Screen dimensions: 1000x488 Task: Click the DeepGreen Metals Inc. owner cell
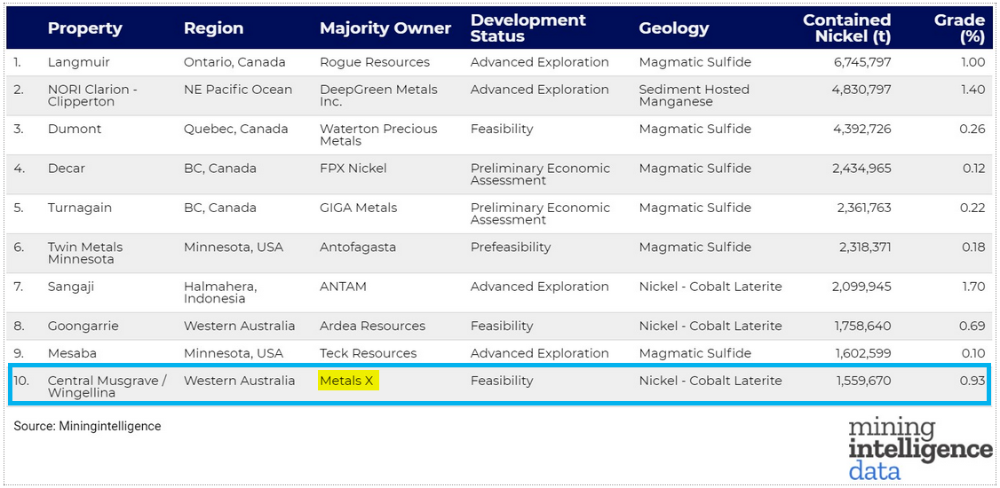[x=378, y=95]
